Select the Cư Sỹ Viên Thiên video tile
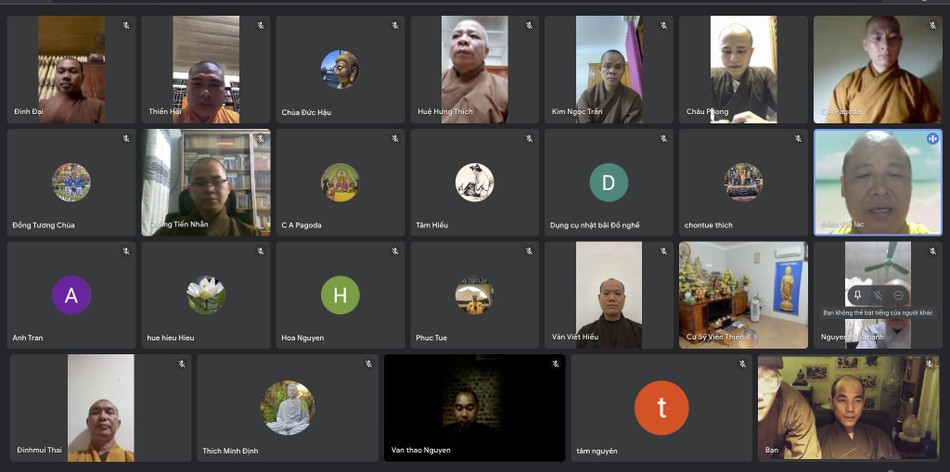The image size is (950, 472). tap(743, 295)
